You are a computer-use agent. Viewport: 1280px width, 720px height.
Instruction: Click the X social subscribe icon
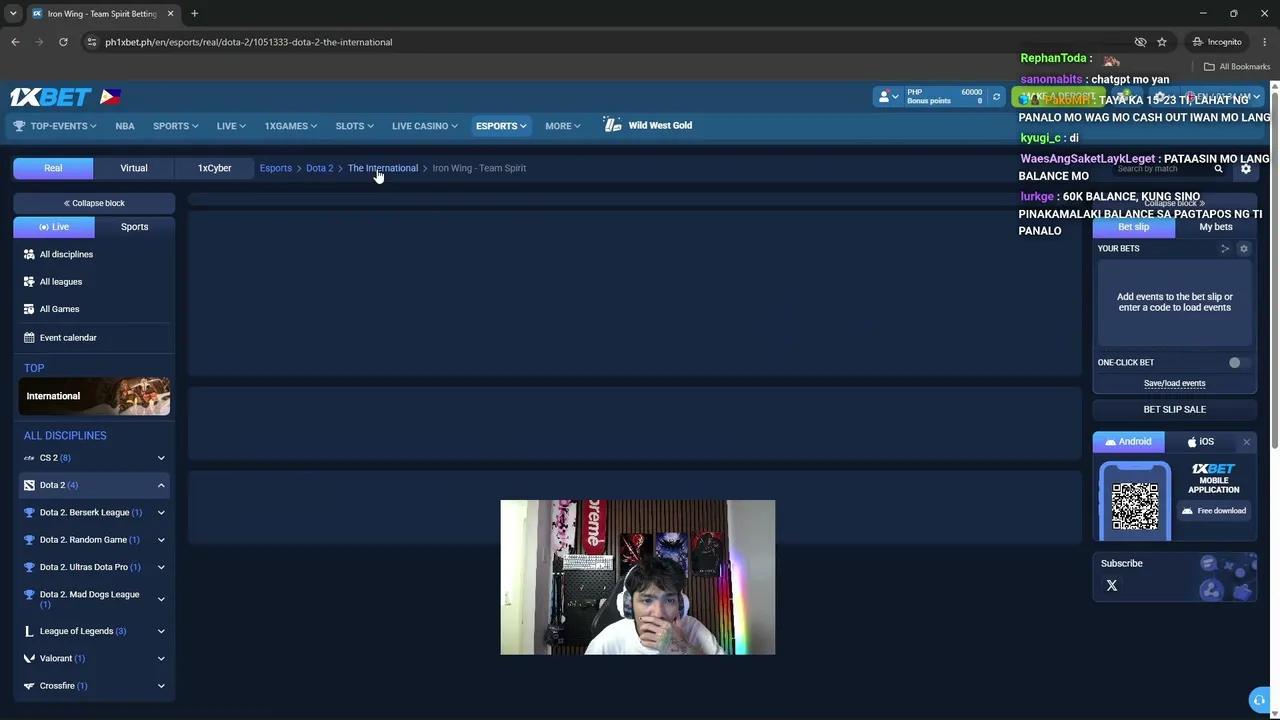point(1112,586)
